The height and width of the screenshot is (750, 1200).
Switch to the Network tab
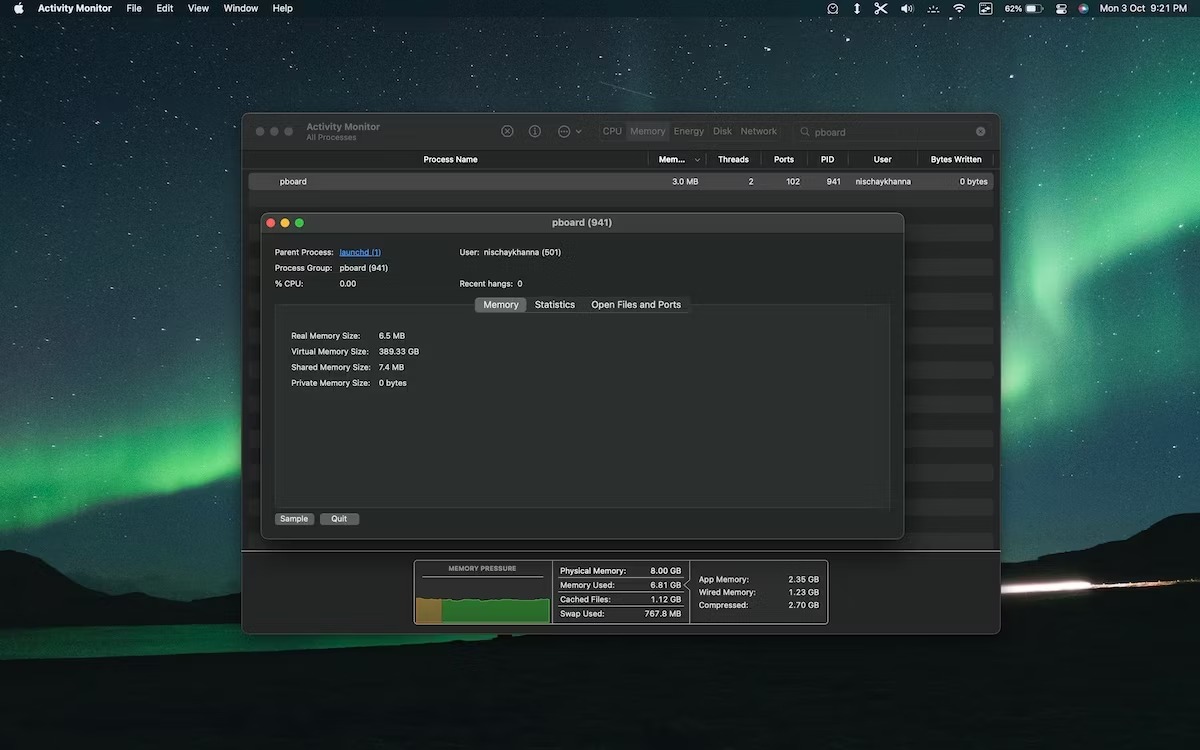759,131
